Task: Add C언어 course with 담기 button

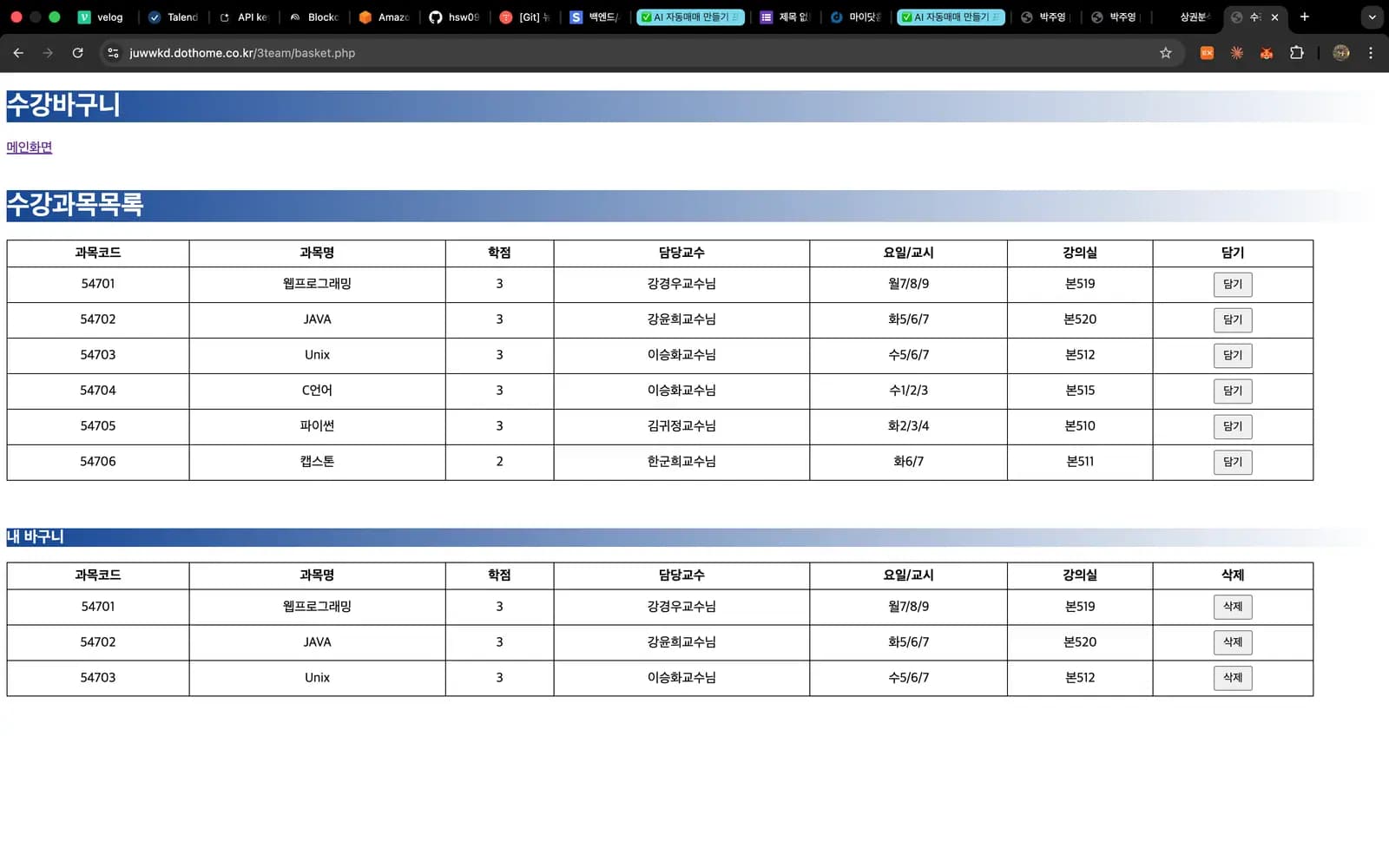Action: point(1233,391)
